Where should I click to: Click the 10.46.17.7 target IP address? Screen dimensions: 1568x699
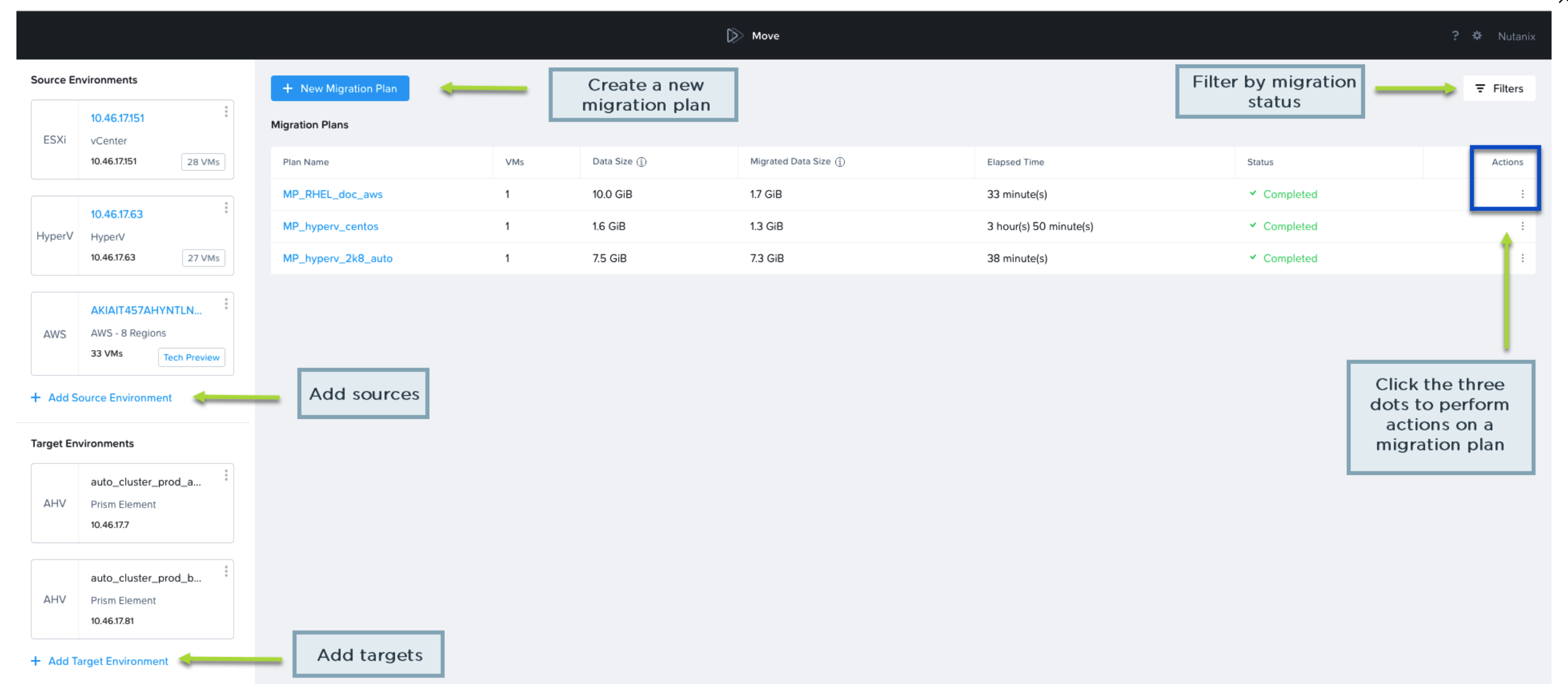click(x=110, y=525)
